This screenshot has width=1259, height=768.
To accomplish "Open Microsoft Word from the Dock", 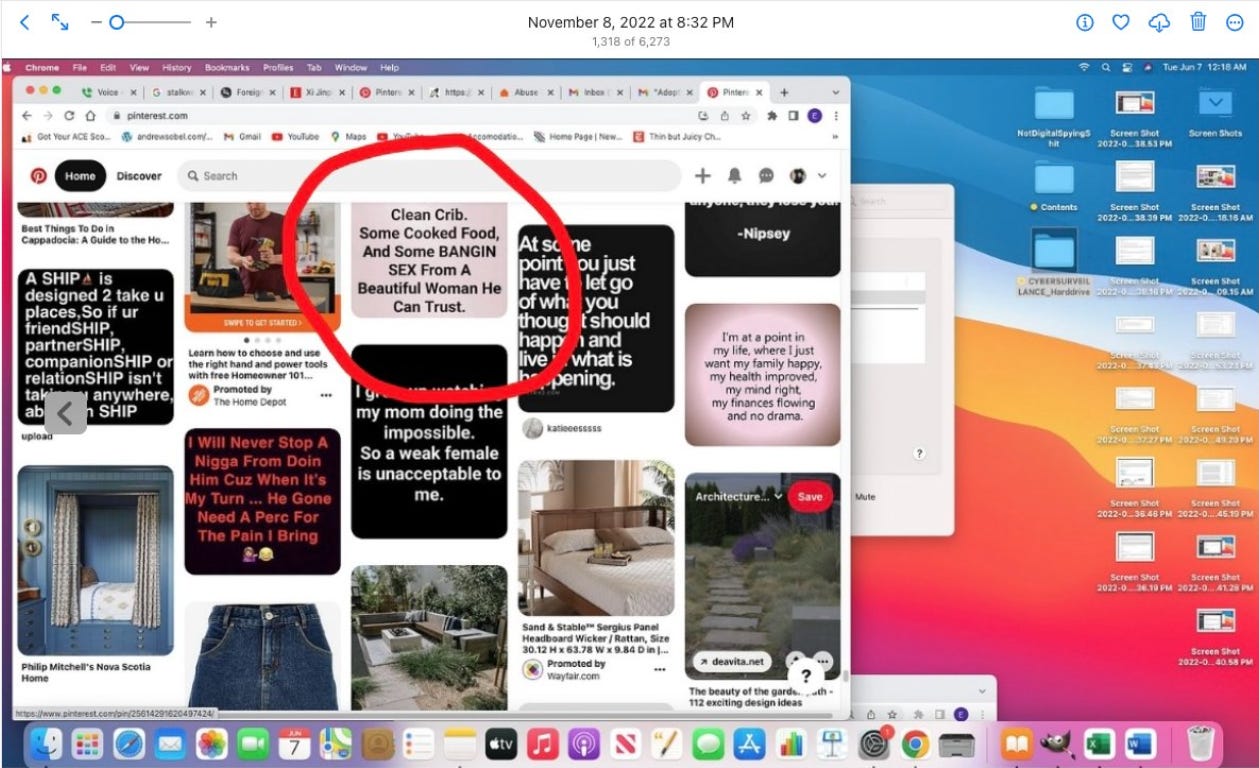I will (1140, 744).
